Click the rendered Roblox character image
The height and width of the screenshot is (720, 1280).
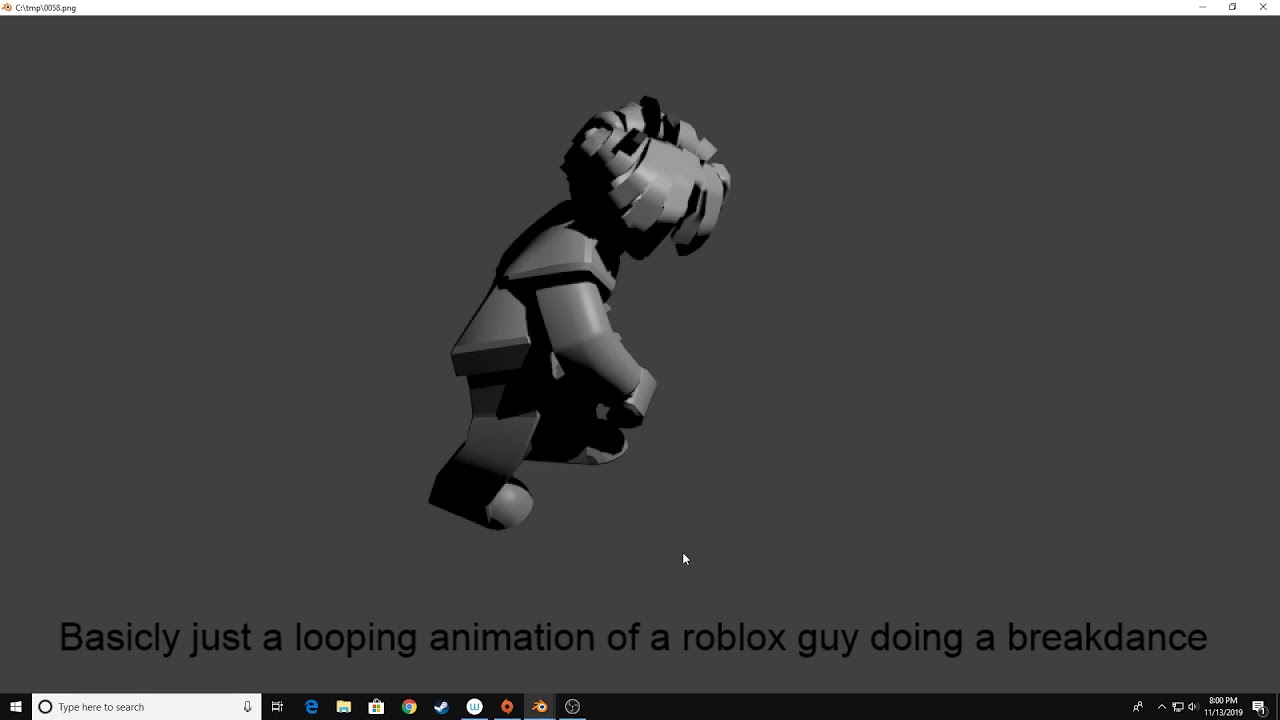(x=580, y=312)
